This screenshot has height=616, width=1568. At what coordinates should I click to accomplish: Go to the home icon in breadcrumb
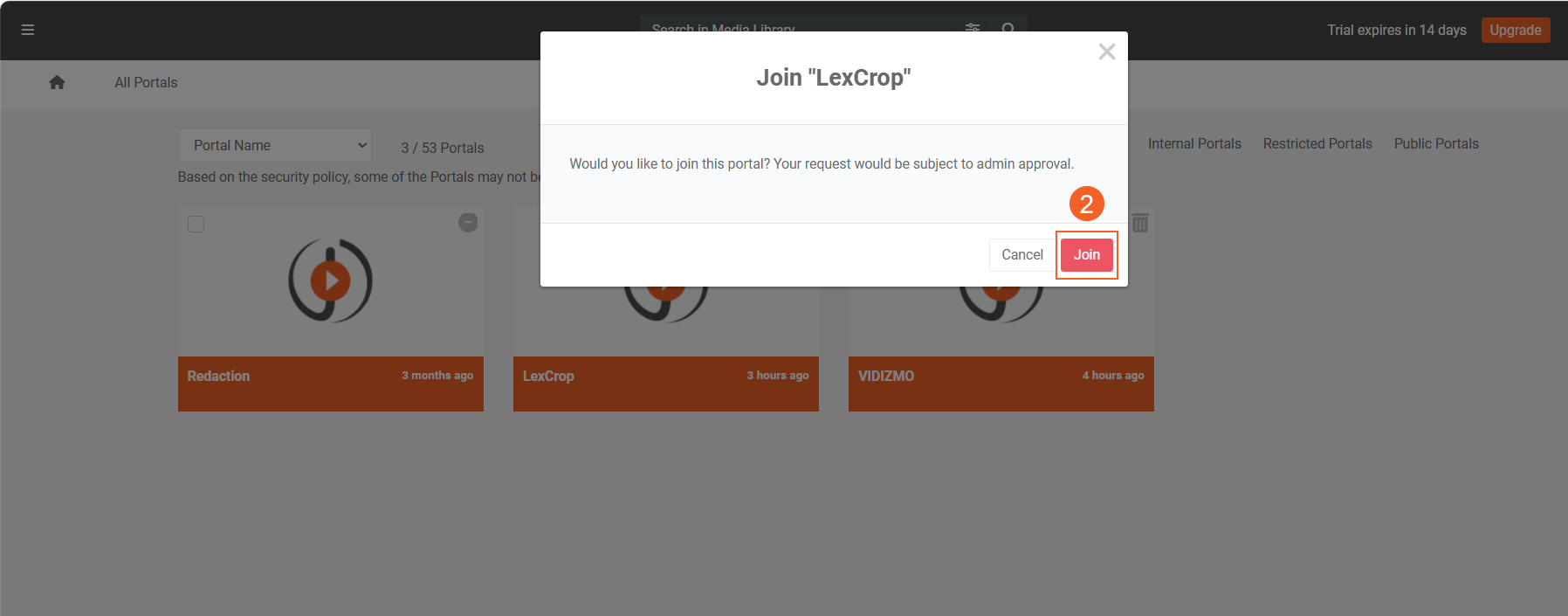tap(57, 82)
